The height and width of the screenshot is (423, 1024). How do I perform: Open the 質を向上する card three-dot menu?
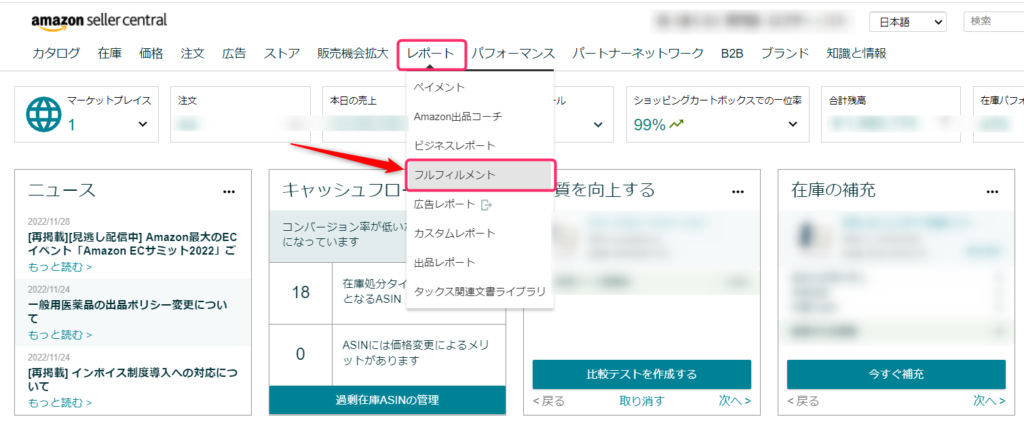(x=738, y=191)
